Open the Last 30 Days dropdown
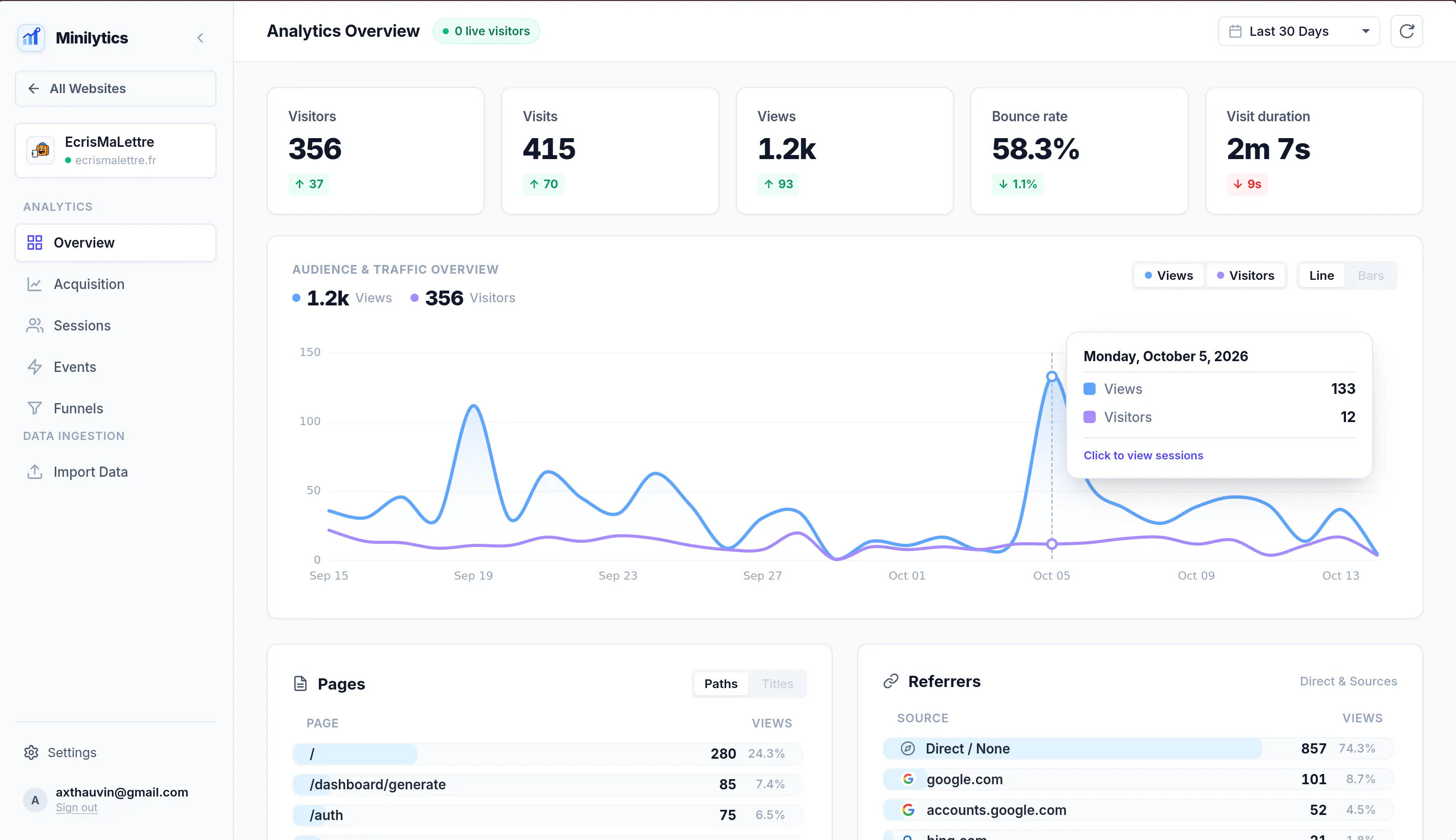 coord(1298,31)
